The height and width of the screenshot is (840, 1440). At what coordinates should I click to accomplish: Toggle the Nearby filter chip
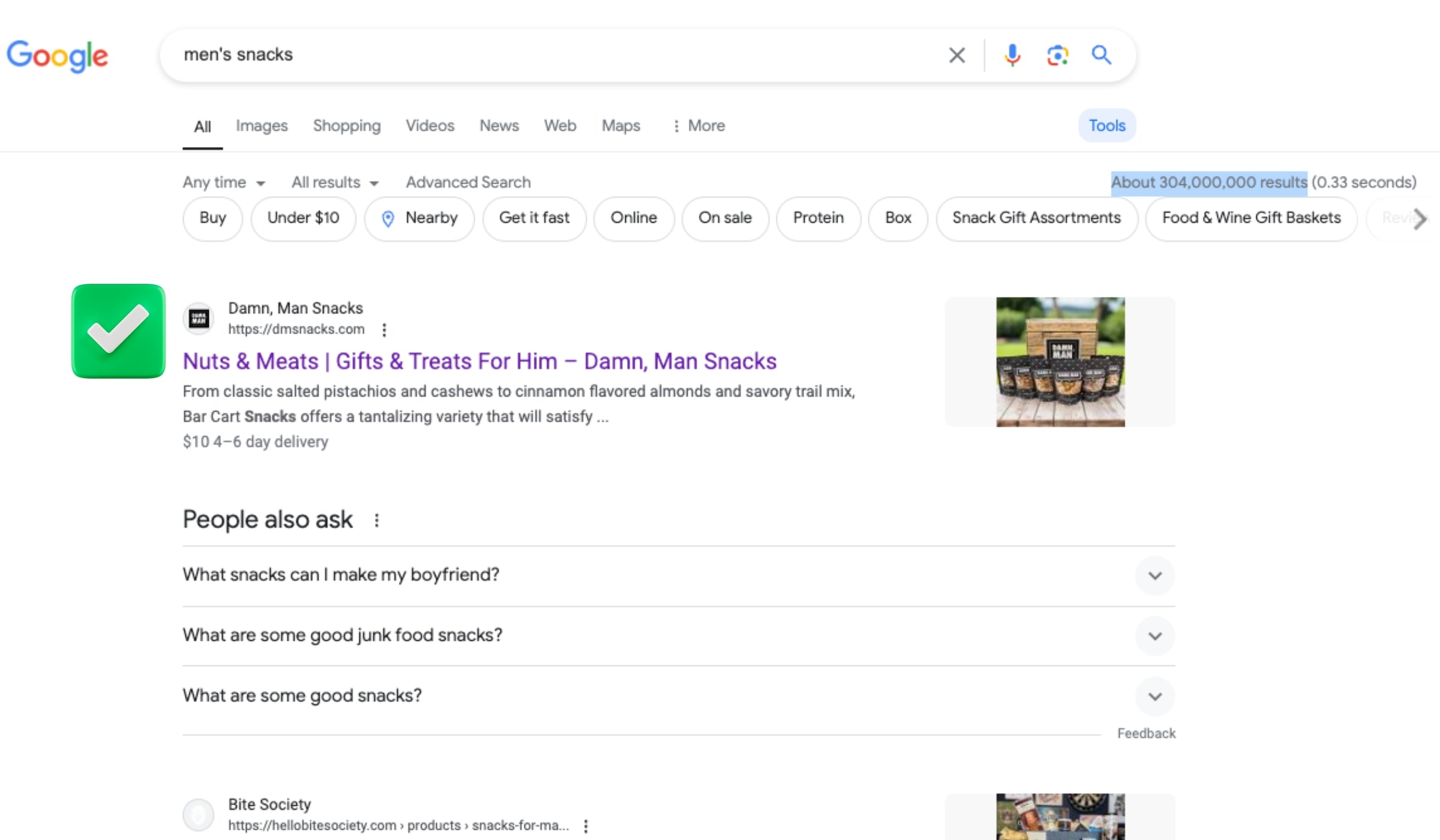[x=419, y=218]
